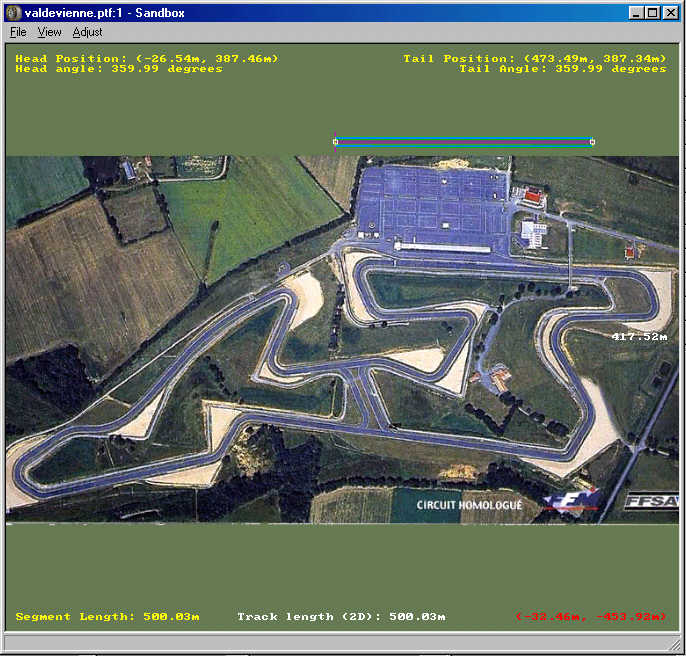Viewport: 686px width, 656px height.
Task: Click the Tail Angle 359.99 degrees text
Action: [563, 69]
